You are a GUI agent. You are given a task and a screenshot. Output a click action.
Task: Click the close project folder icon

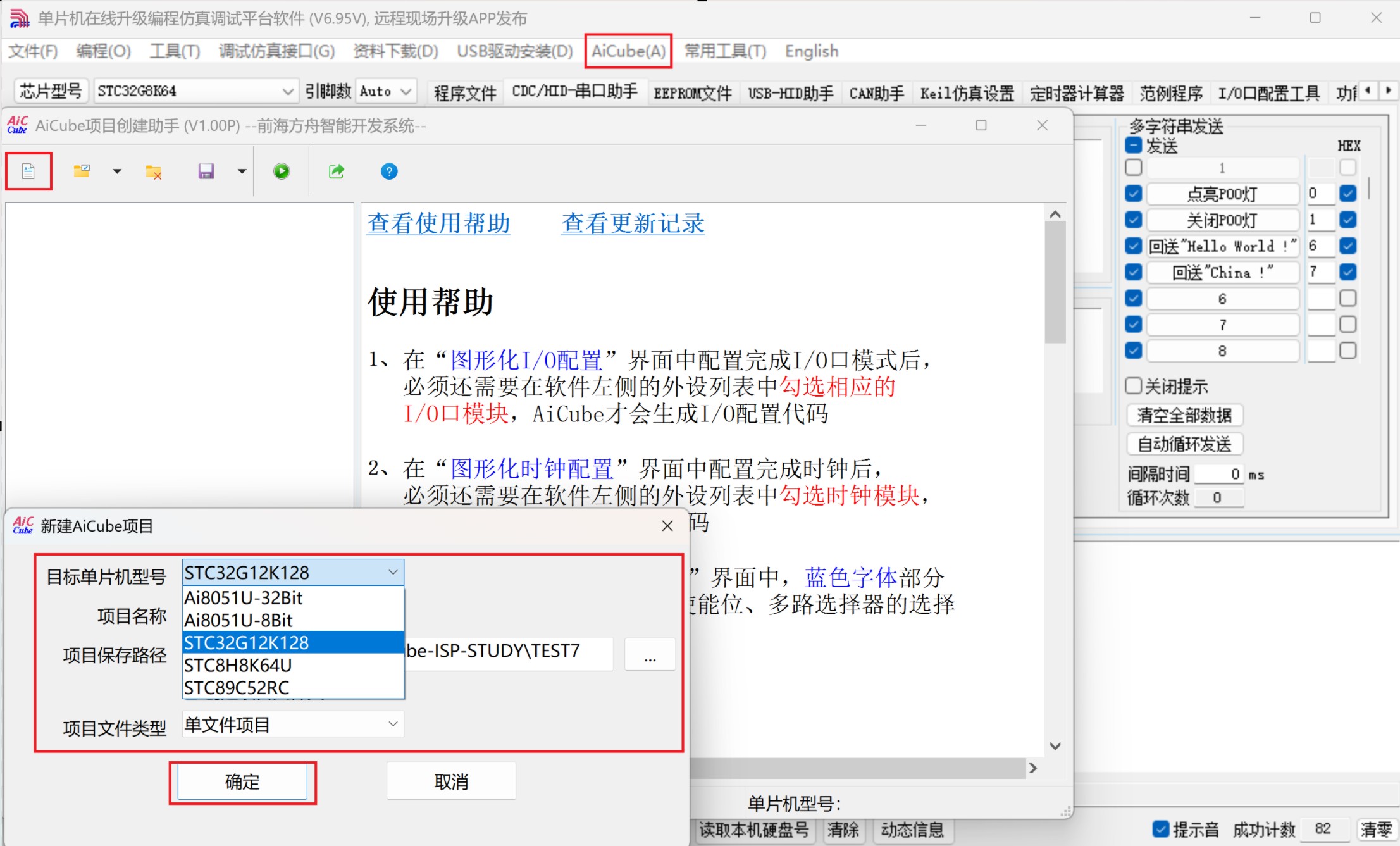(154, 171)
